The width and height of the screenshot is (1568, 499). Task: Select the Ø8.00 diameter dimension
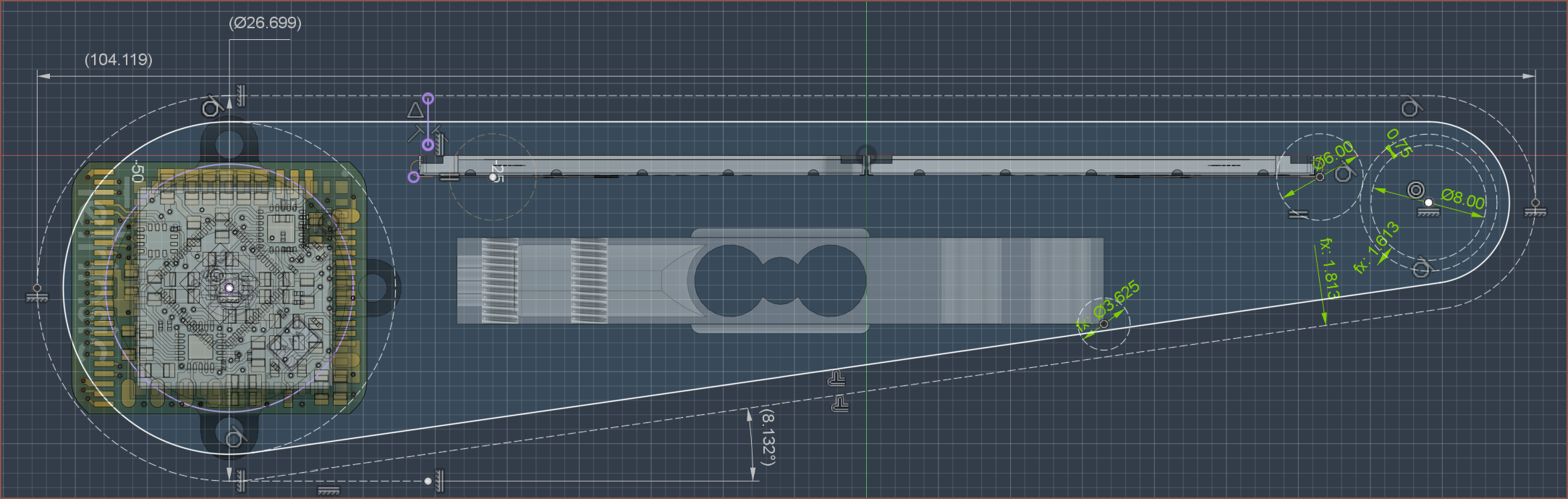tap(1462, 198)
